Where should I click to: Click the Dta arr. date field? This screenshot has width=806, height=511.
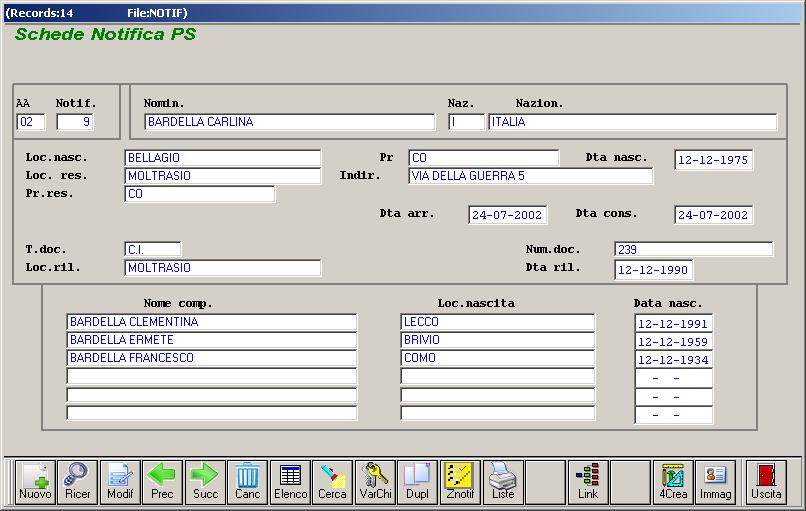click(x=508, y=215)
